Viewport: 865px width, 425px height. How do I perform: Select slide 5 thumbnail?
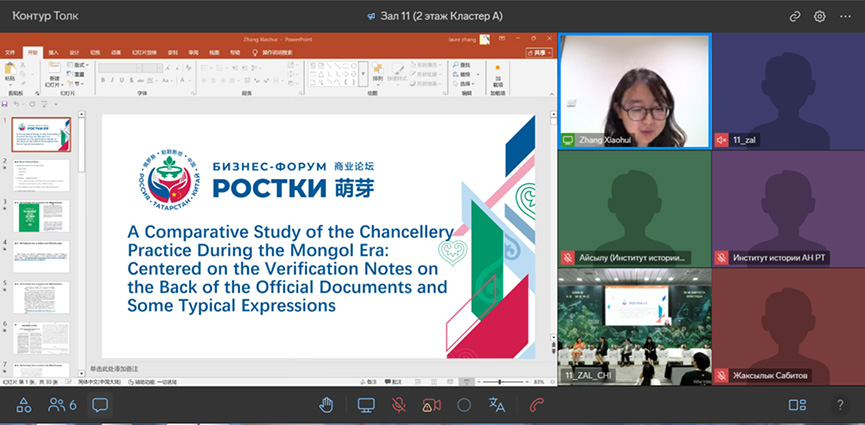coord(41,298)
